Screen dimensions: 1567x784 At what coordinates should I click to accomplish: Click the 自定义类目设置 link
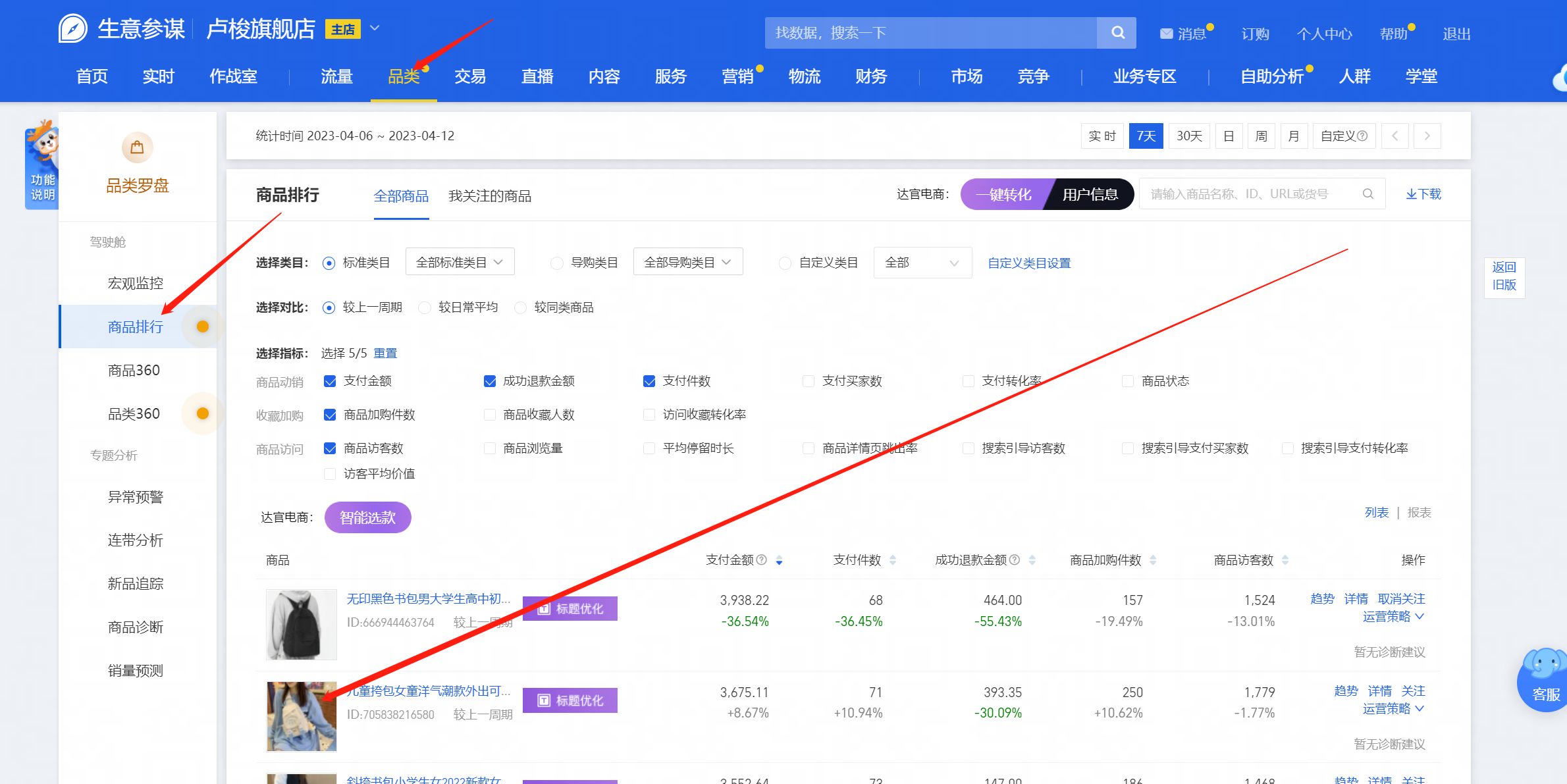(x=1028, y=263)
